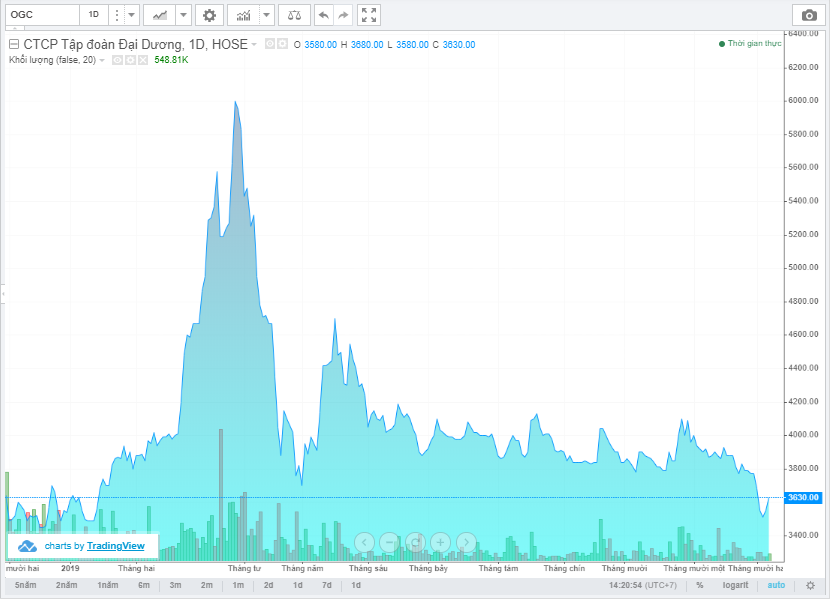Expand the interval dropdown arrow next to 1D
The width and height of the screenshot is (830, 603).
tap(132, 15)
